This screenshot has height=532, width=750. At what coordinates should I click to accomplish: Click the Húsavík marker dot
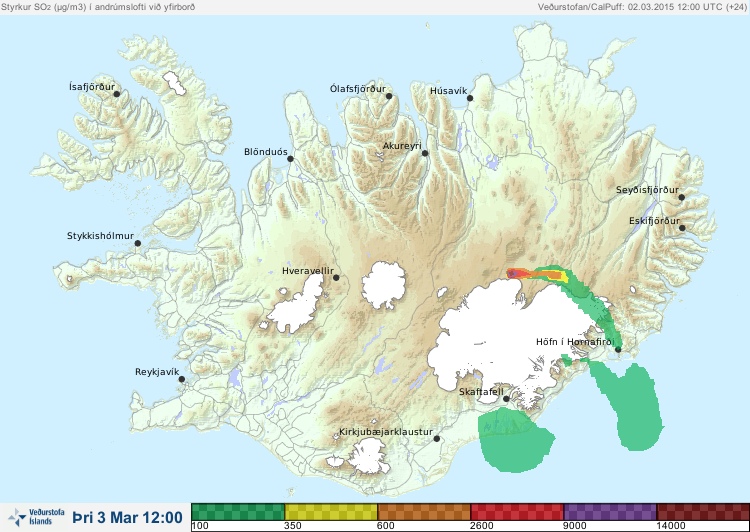point(470,98)
